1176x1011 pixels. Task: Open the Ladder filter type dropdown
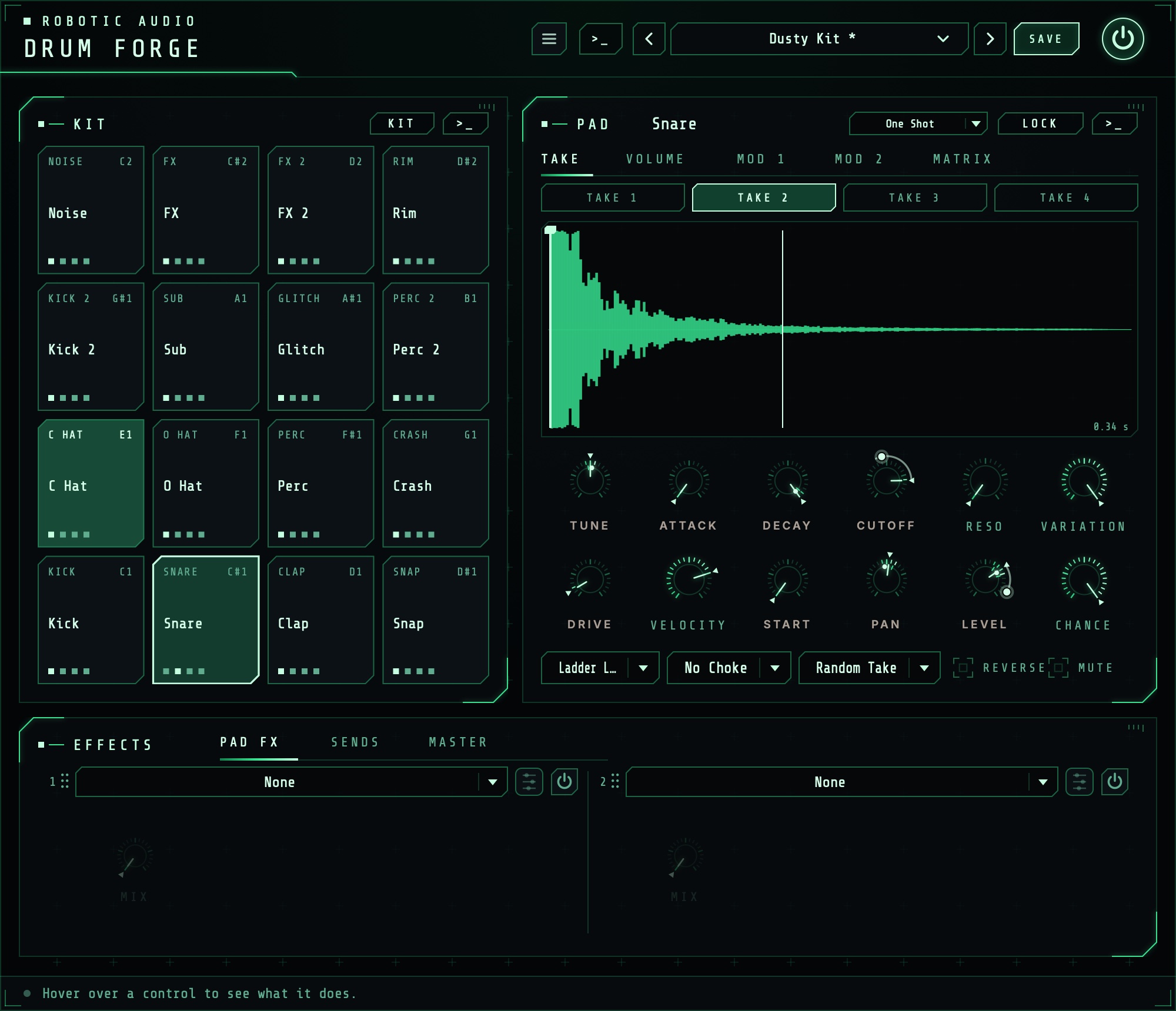600,668
